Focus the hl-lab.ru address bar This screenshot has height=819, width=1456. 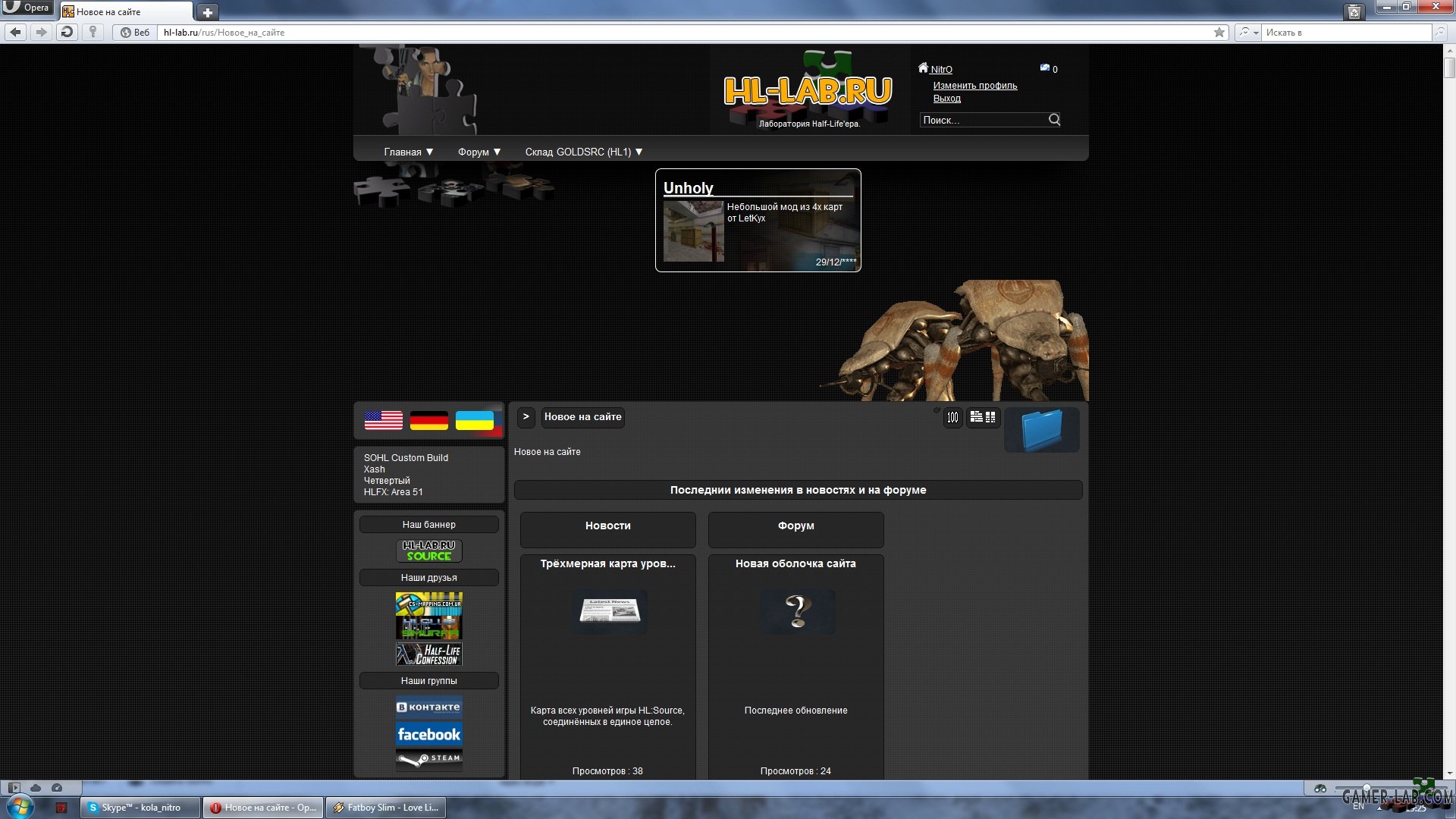click(682, 33)
